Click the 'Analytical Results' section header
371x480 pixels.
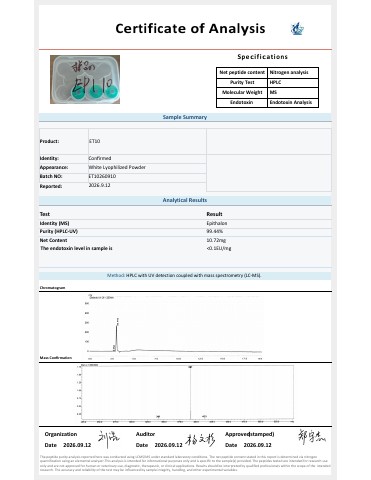185,200
